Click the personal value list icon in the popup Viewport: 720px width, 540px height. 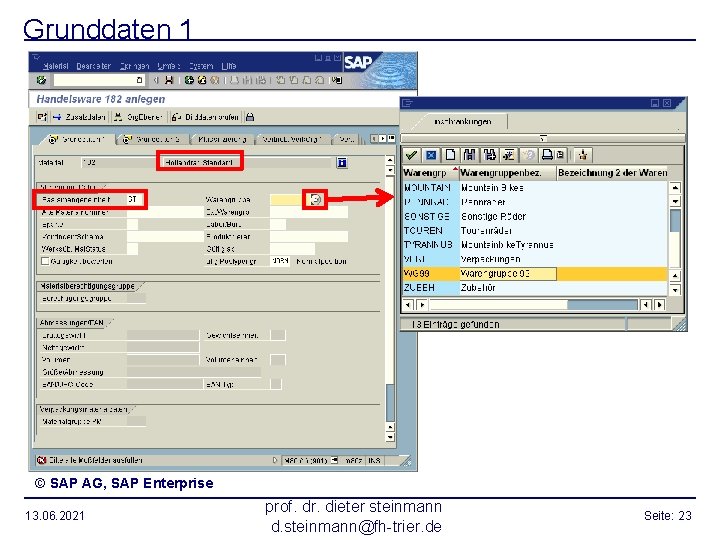[509, 155]
